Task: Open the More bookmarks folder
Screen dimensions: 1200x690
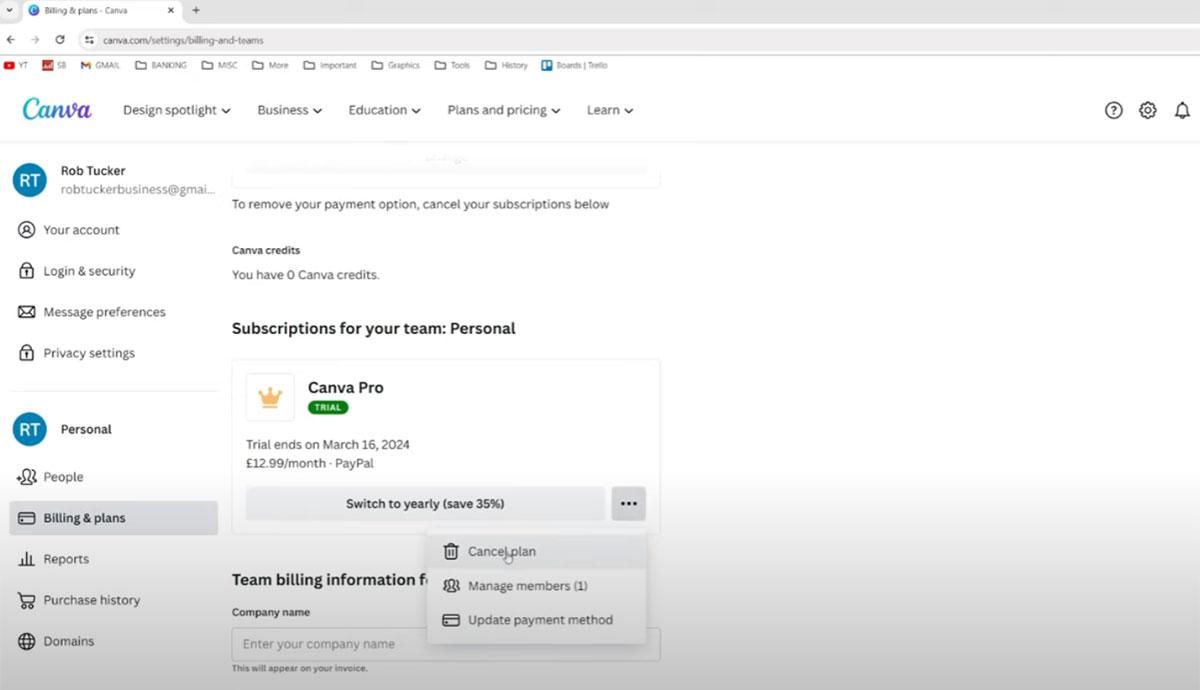Action: [271, 65]
